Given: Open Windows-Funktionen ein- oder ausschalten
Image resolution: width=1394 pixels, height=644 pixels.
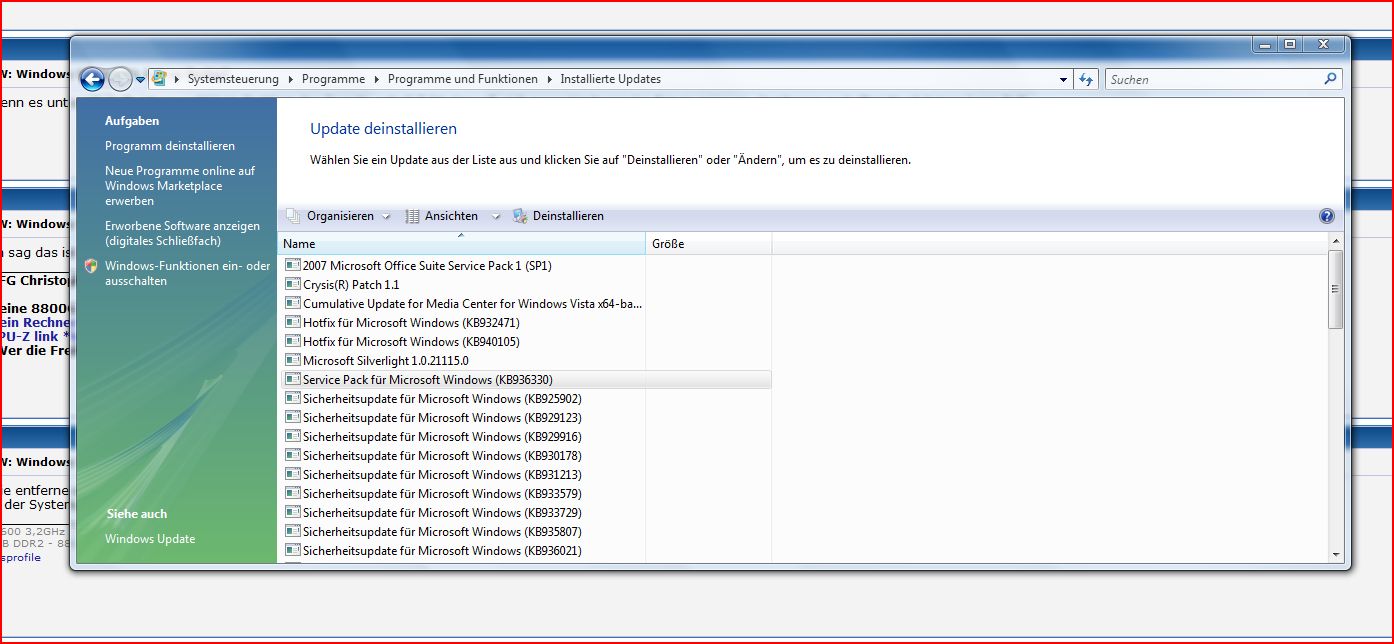Looking at the screenshot, I should click(x=187, y=273).
